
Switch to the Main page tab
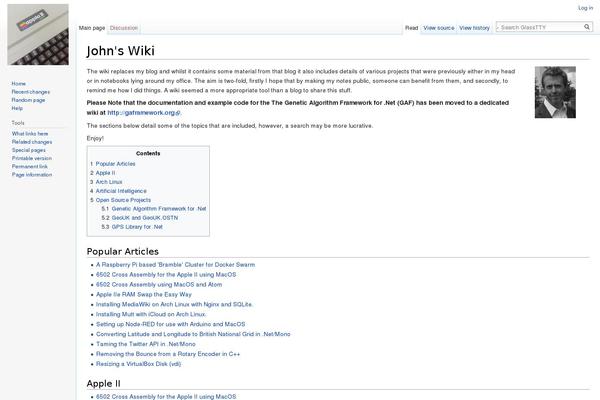tap(92, 28)
